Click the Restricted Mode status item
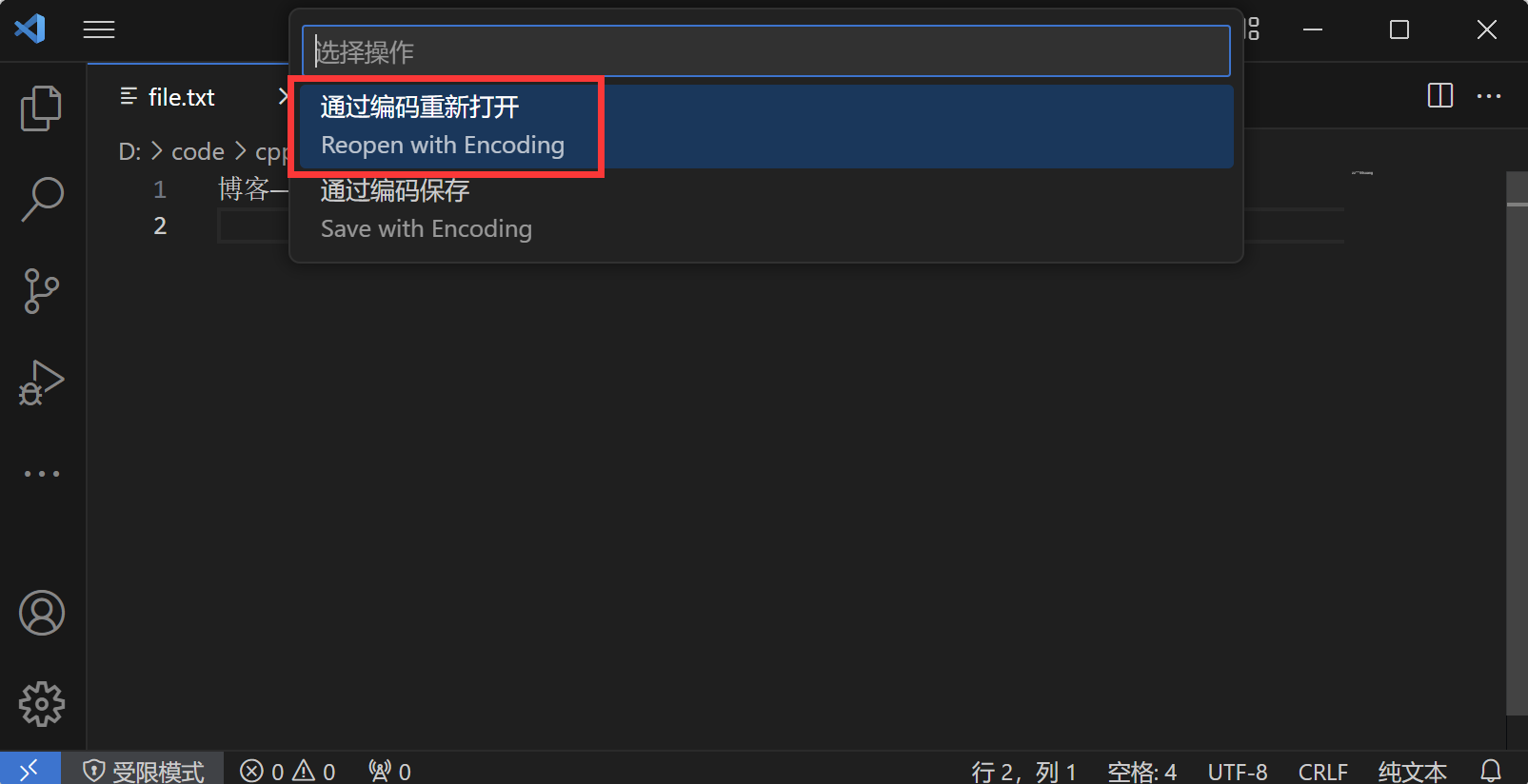 click(x=144, y=771)
